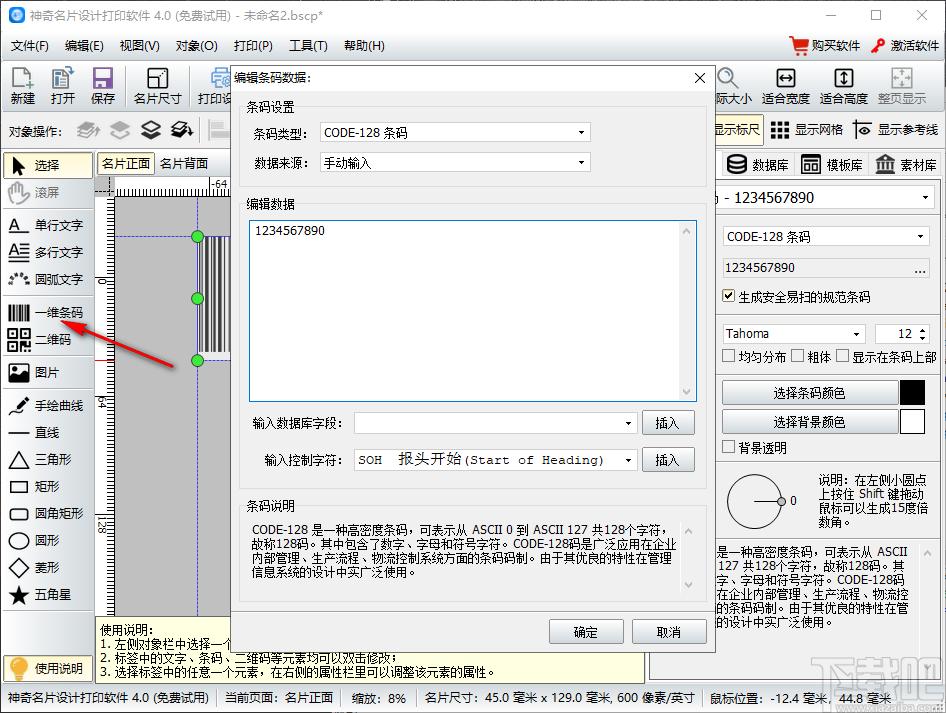
Task: Click the 确定 button
Action: click(586, 632)
